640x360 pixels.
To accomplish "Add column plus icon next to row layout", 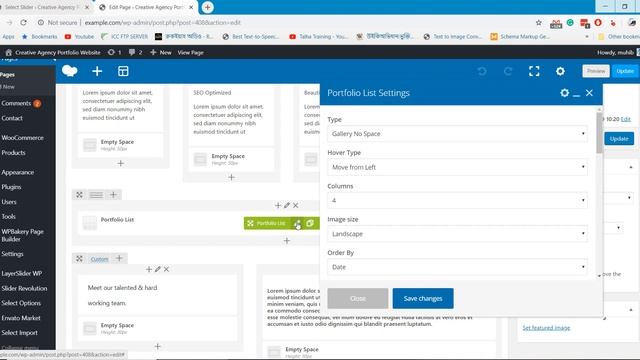I will point(113,195).
